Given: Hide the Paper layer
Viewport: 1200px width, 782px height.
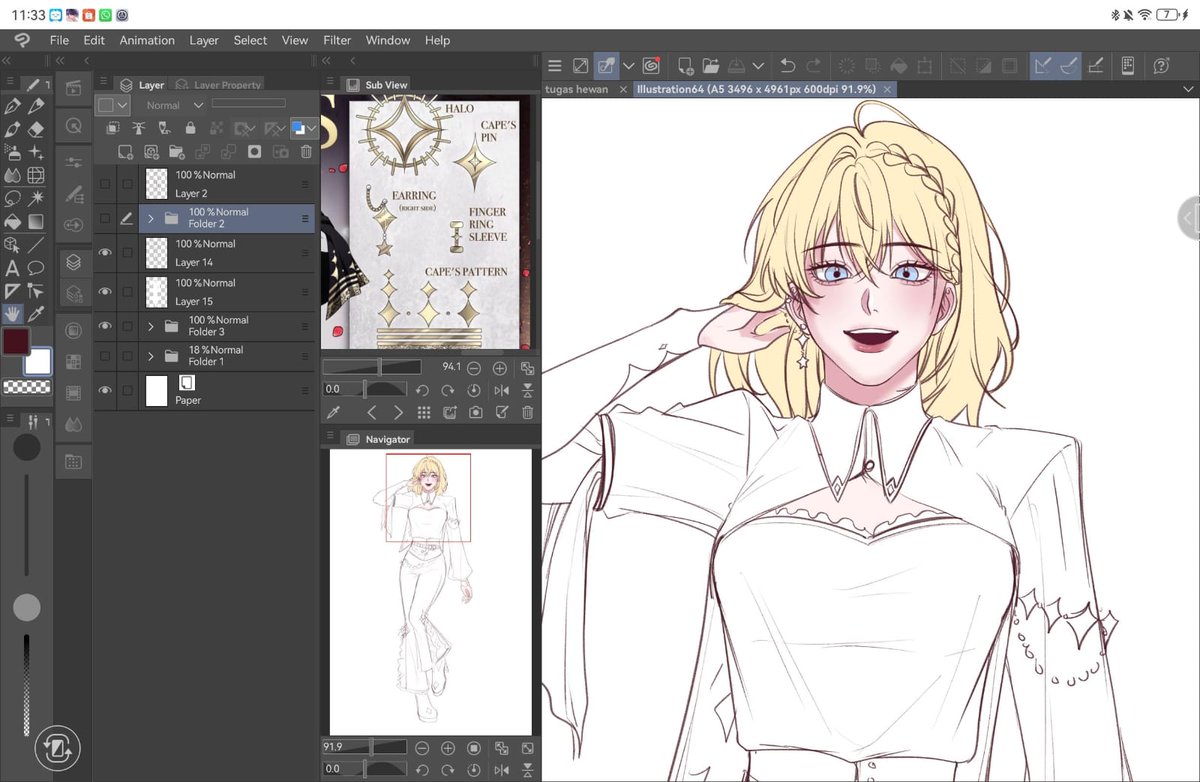Looking at the screenshot, I should click(x=105, y=391).
